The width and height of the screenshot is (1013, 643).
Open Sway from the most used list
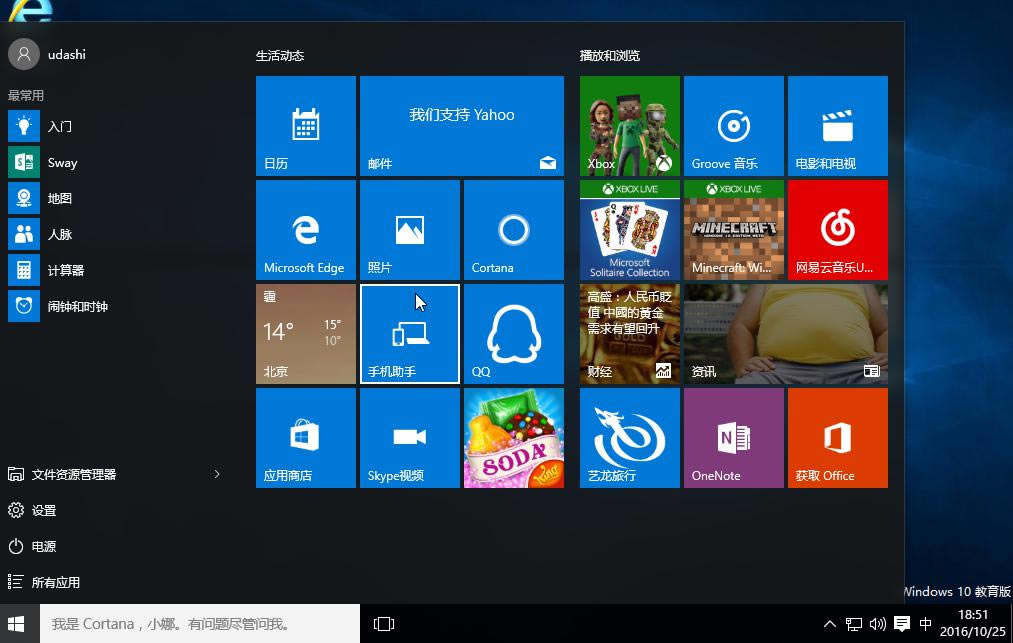[116, 162]
